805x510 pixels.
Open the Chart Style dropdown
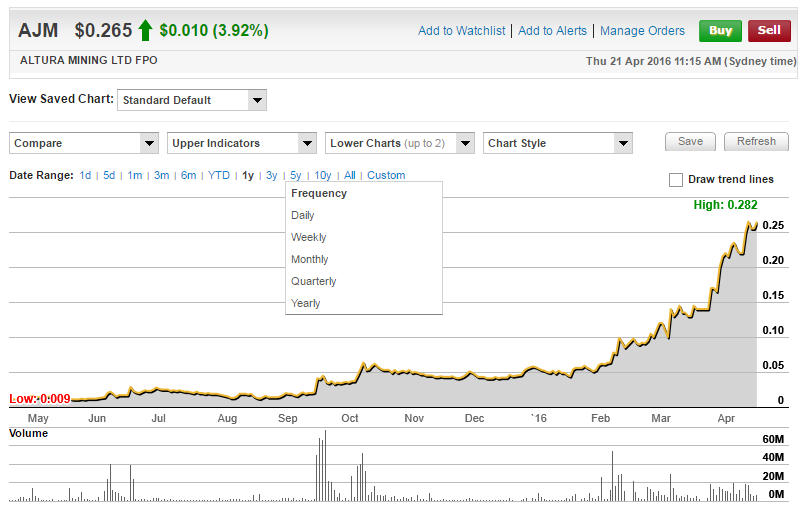(557, 143)
